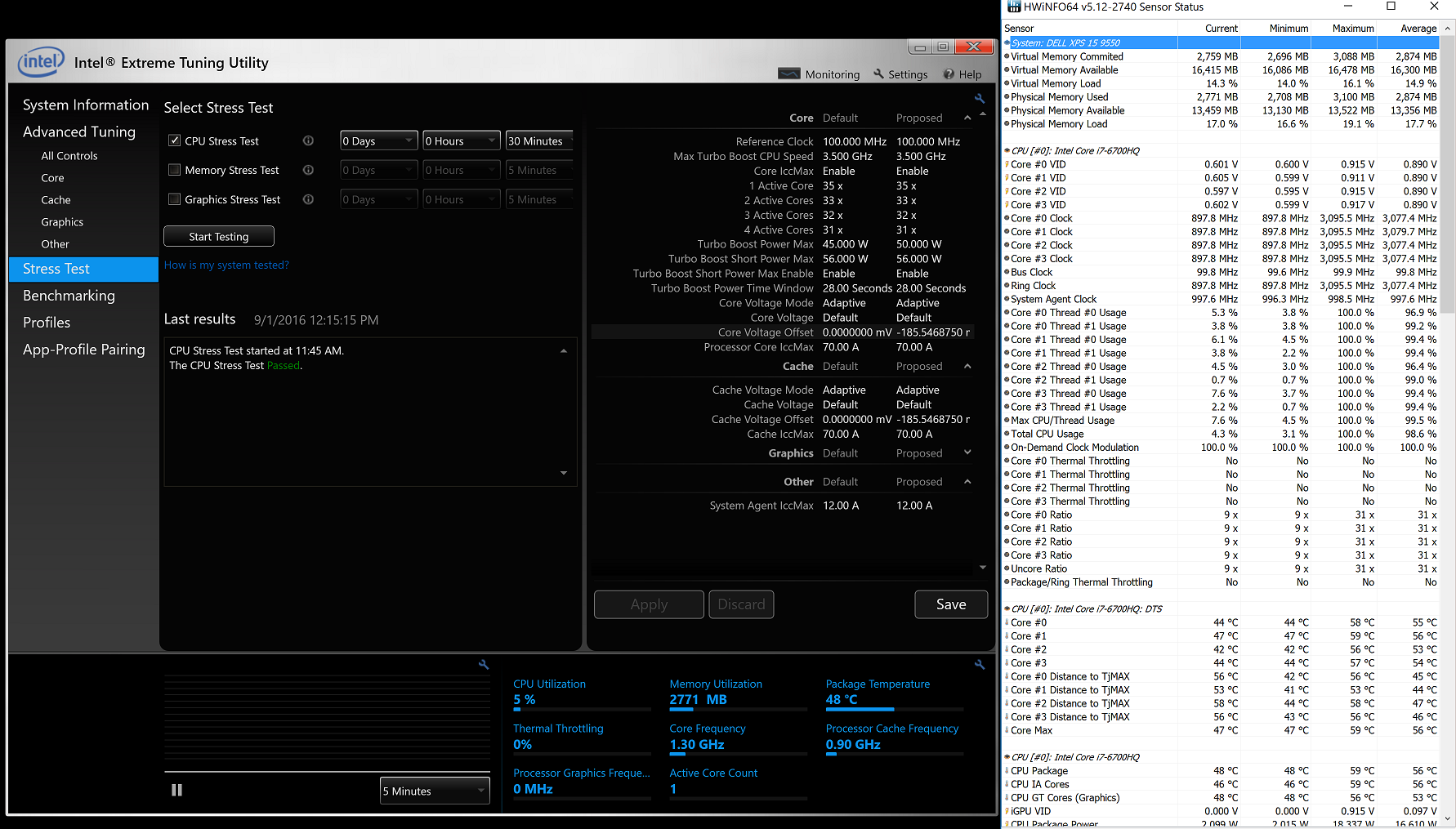
Task: Select Graphics tuning submenu
Action: point(62,222)
